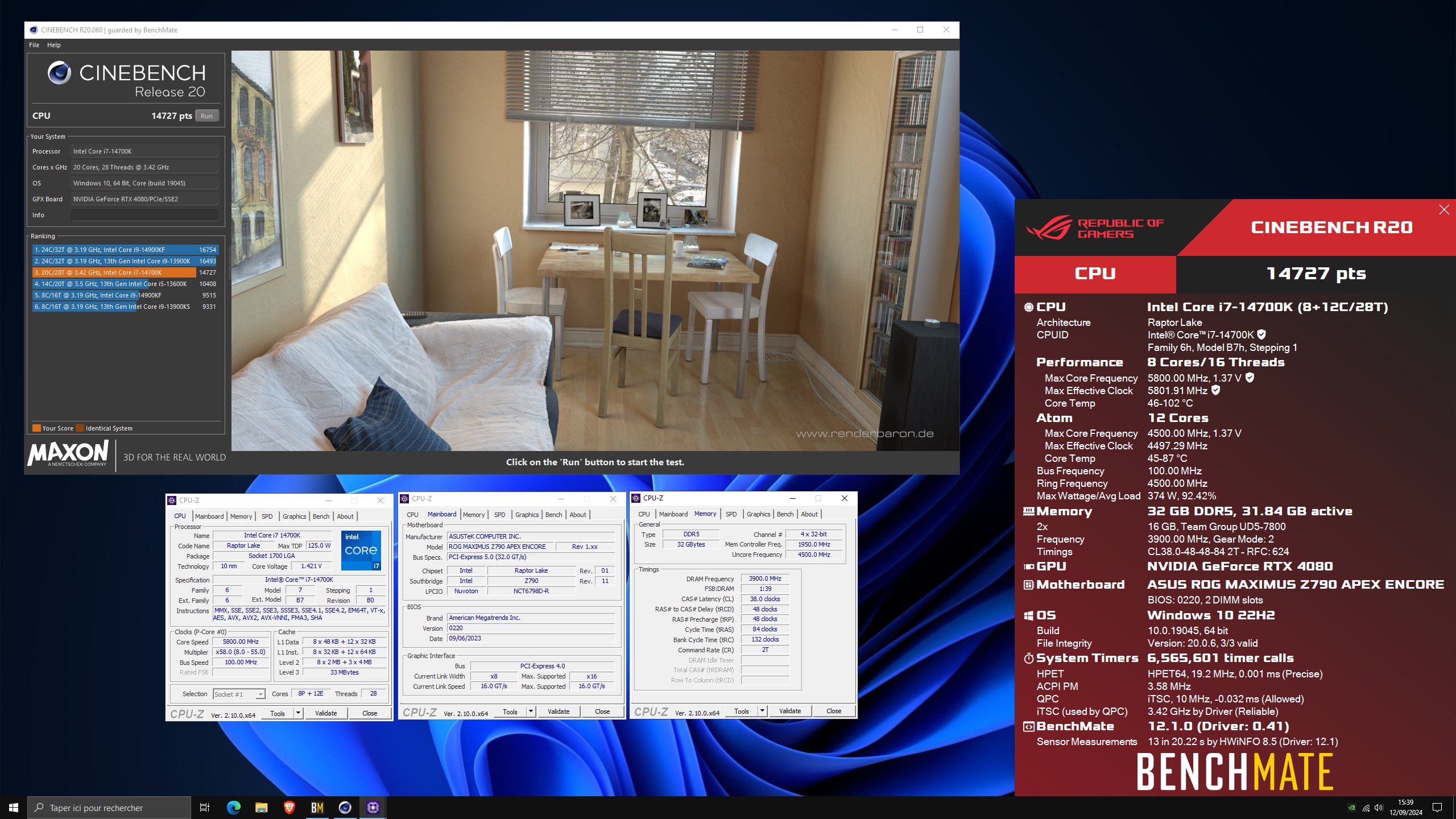The image size is (1456, 819).
Task: Click the Identical System legend swatch
Action: pyautogui.click(x=80, y=428)
